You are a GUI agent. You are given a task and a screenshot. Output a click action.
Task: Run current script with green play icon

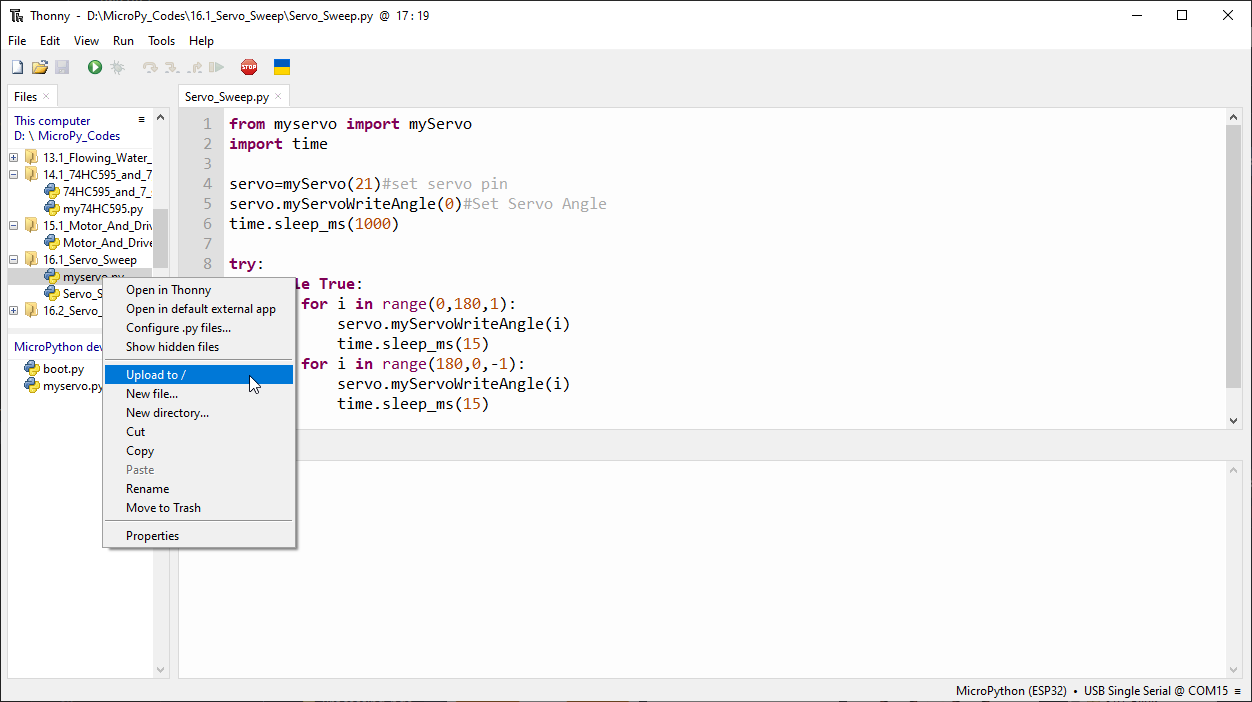95,67
